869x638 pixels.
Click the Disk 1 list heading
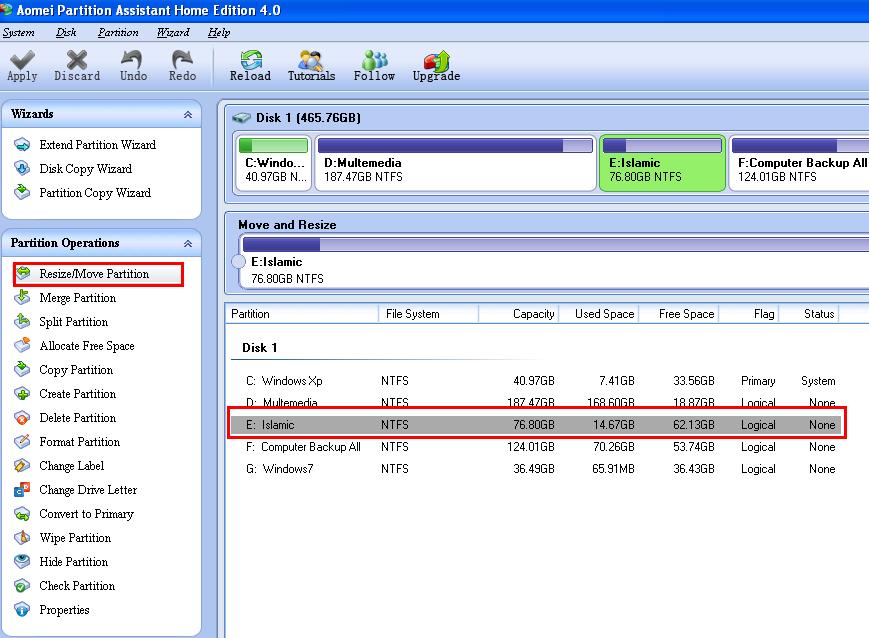pos(259,348)
